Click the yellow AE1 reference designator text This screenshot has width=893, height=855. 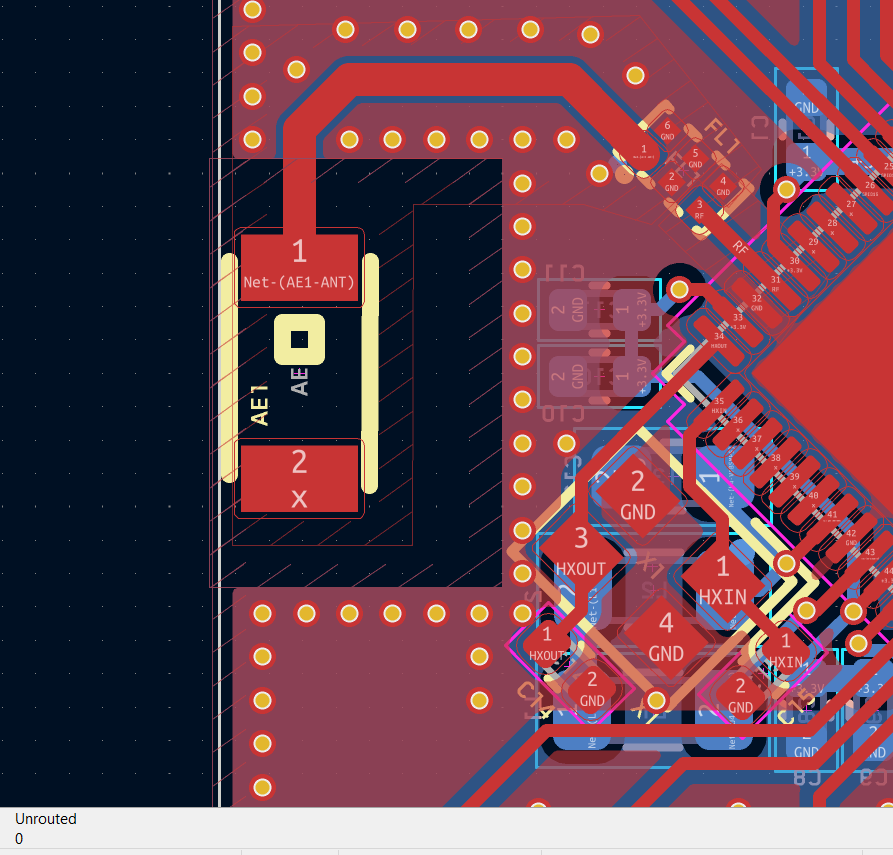tap(260, 404)
